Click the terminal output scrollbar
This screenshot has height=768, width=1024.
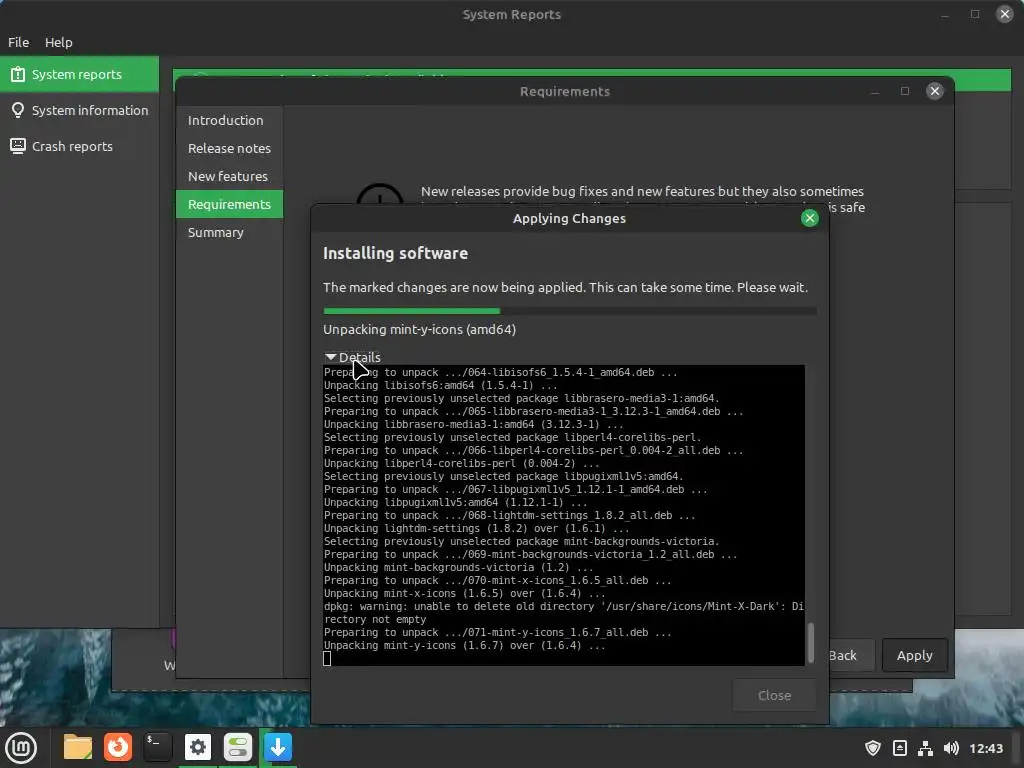(810, 643)
